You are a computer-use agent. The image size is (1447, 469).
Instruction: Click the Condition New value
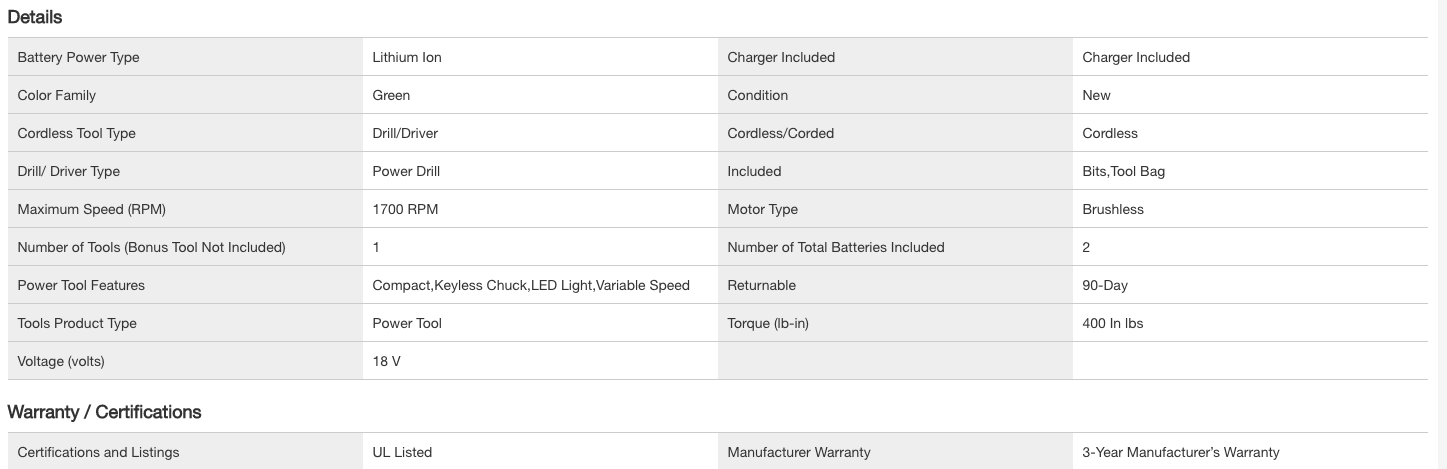click(x=1096, y=95)
